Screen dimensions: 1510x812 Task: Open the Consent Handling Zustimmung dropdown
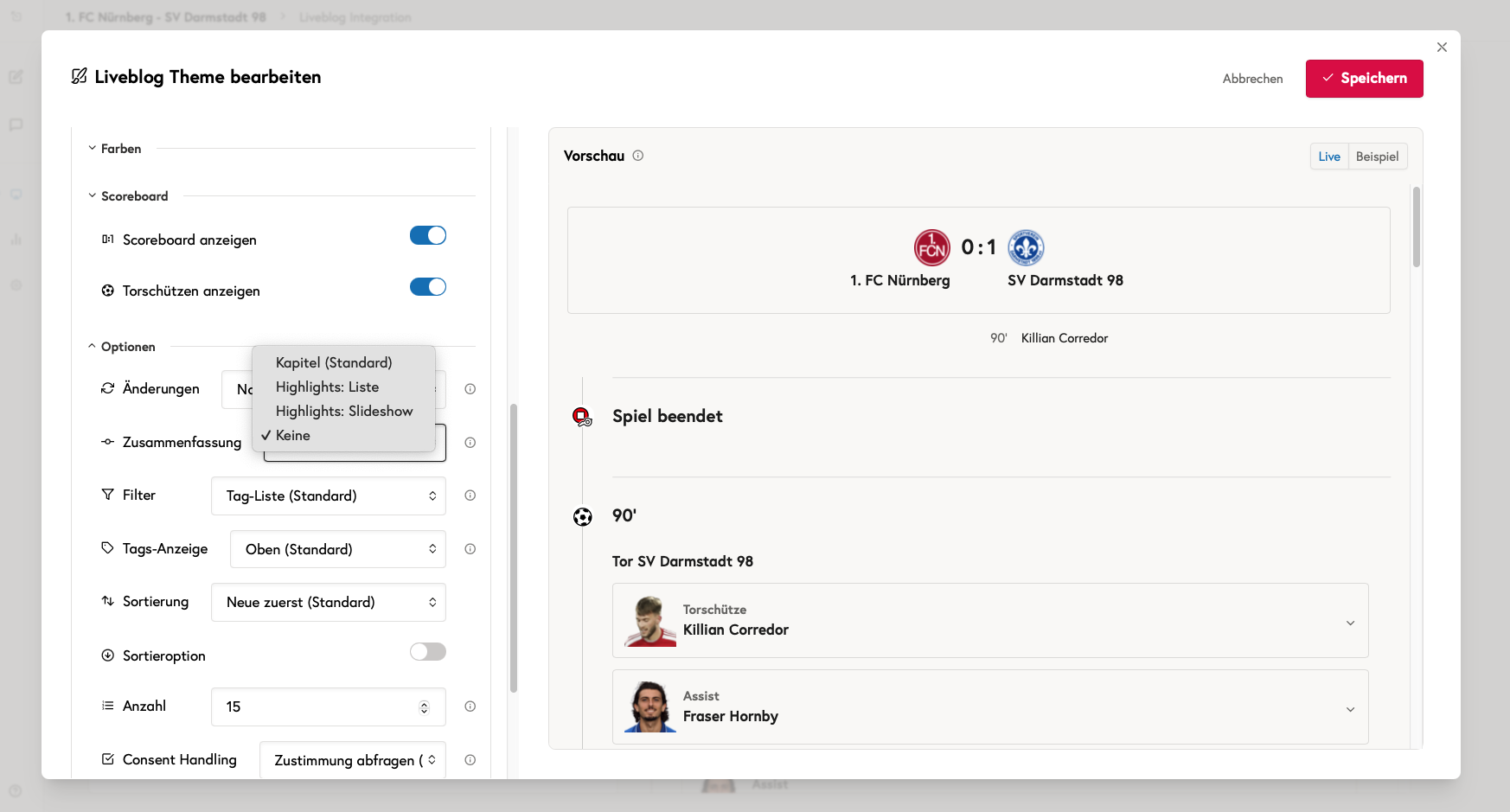click(353, 760)
